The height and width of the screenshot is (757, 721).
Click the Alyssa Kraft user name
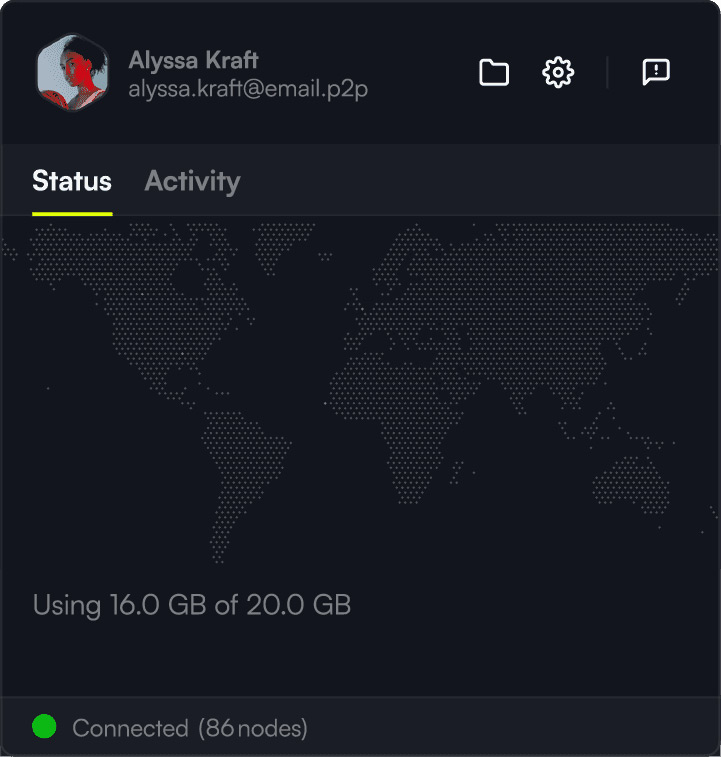(193, 60)
